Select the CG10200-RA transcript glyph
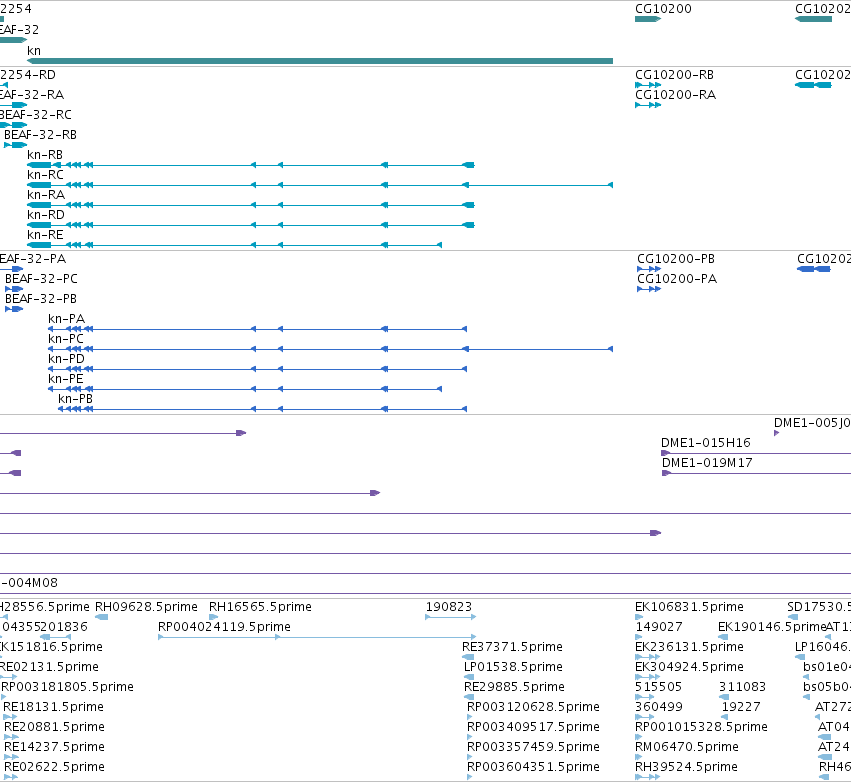Viewport: 851px width, 782px height. point(648,105)
